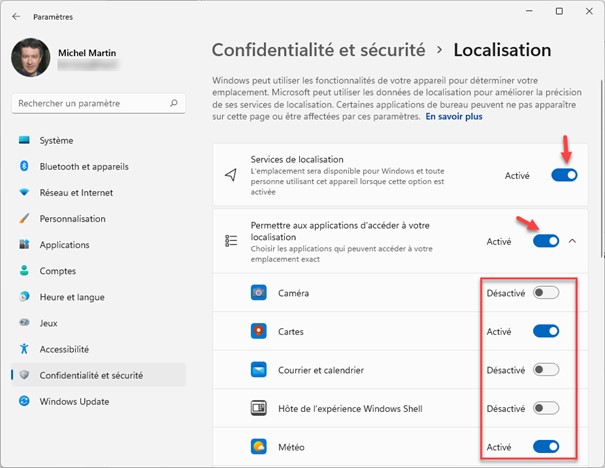Click the Bluetooth et appareils icon
The image size is (605, 468).
[24, 166]
